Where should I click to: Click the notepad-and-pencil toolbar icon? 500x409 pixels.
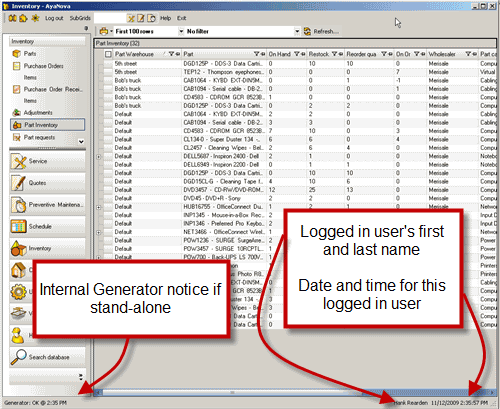coord(141,18)
